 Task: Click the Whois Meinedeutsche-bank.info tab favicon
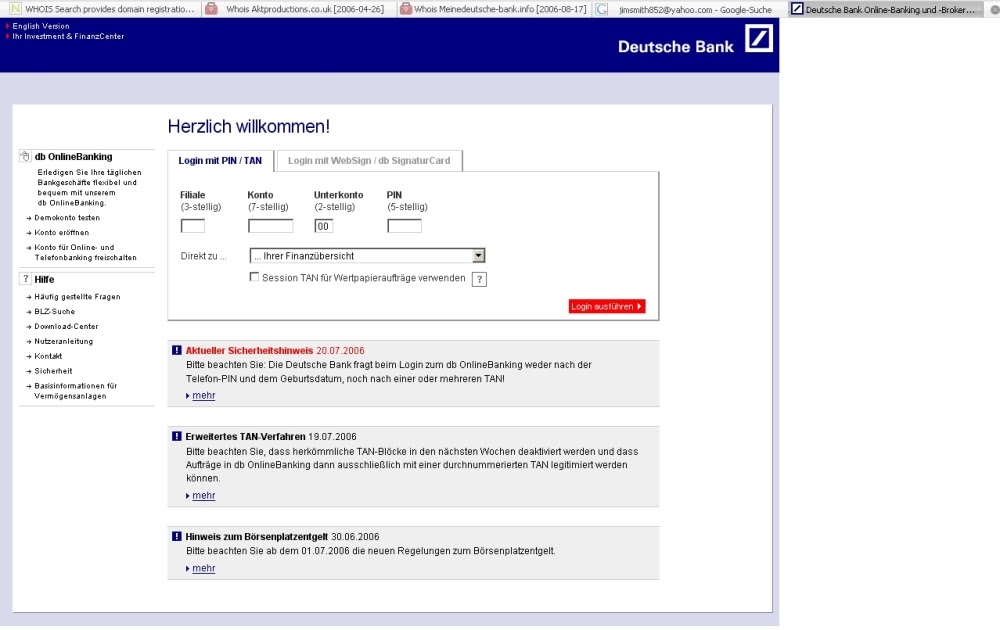[x=406, y=9]
